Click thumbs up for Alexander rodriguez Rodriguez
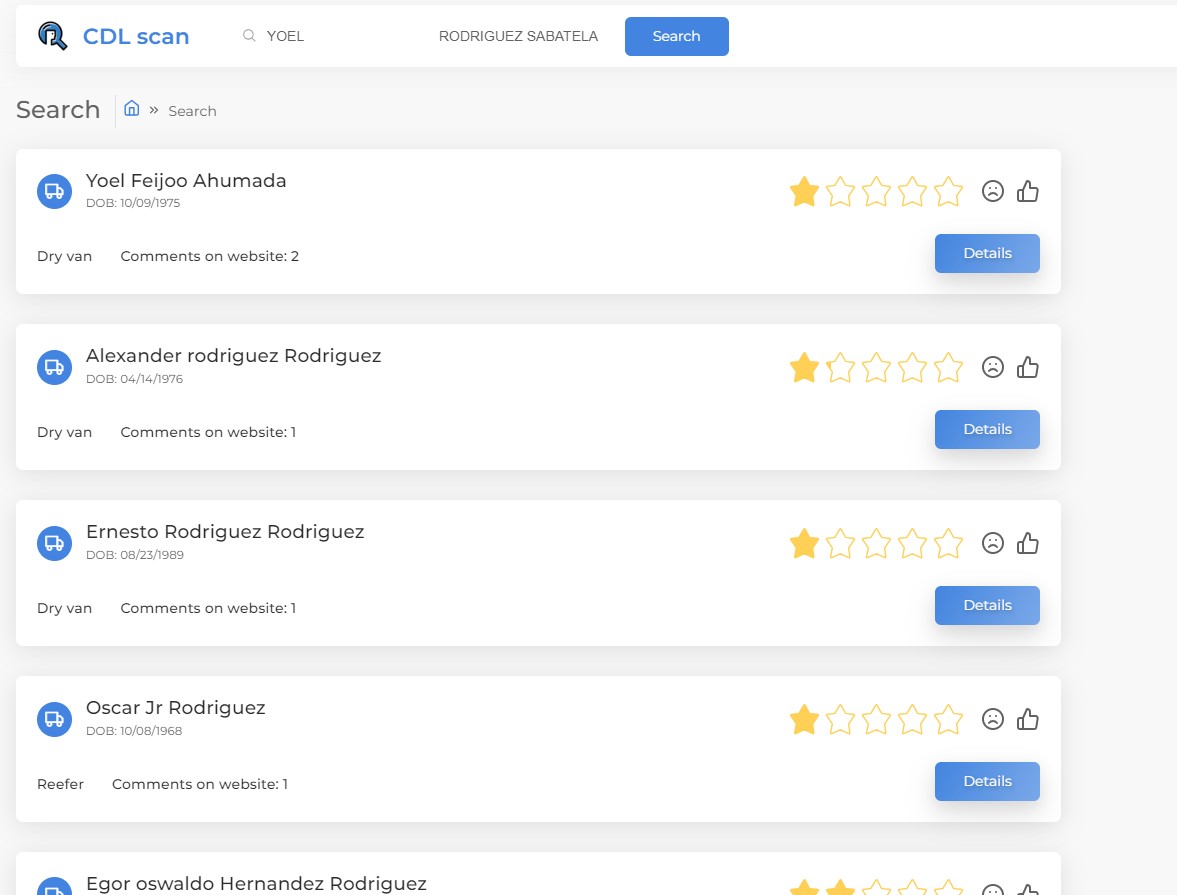Screen dimensions: 1177x895 [x=1028, y=367]
